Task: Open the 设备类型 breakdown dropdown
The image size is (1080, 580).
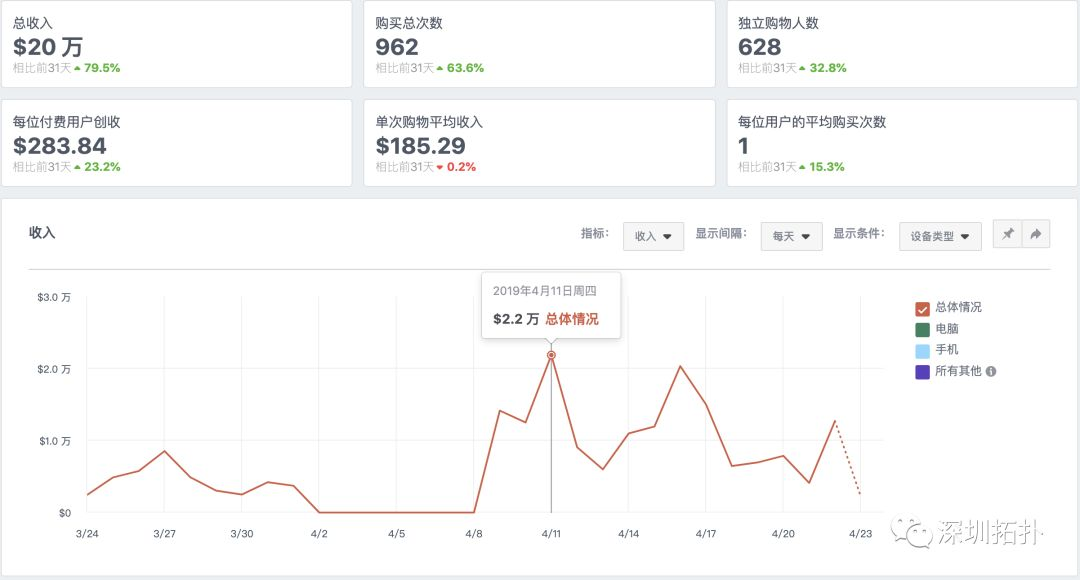Action: tap(939, 236)
